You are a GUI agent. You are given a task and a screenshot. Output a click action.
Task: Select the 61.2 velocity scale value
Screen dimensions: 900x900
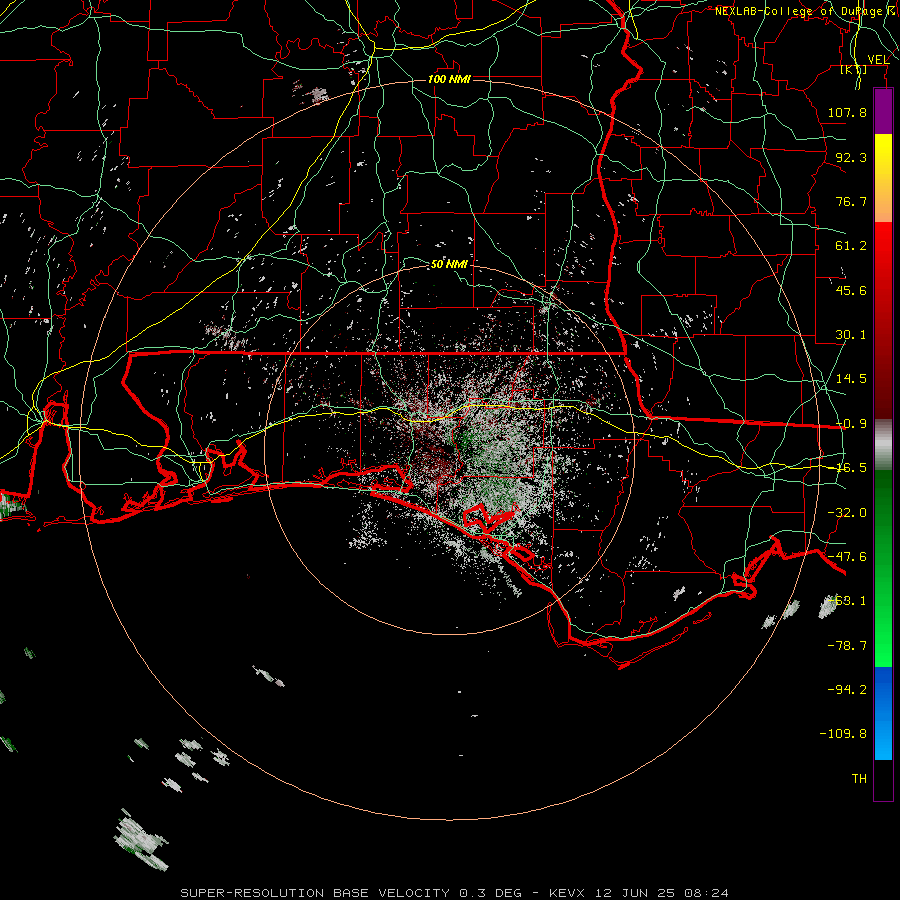click(x=851, y=246)
